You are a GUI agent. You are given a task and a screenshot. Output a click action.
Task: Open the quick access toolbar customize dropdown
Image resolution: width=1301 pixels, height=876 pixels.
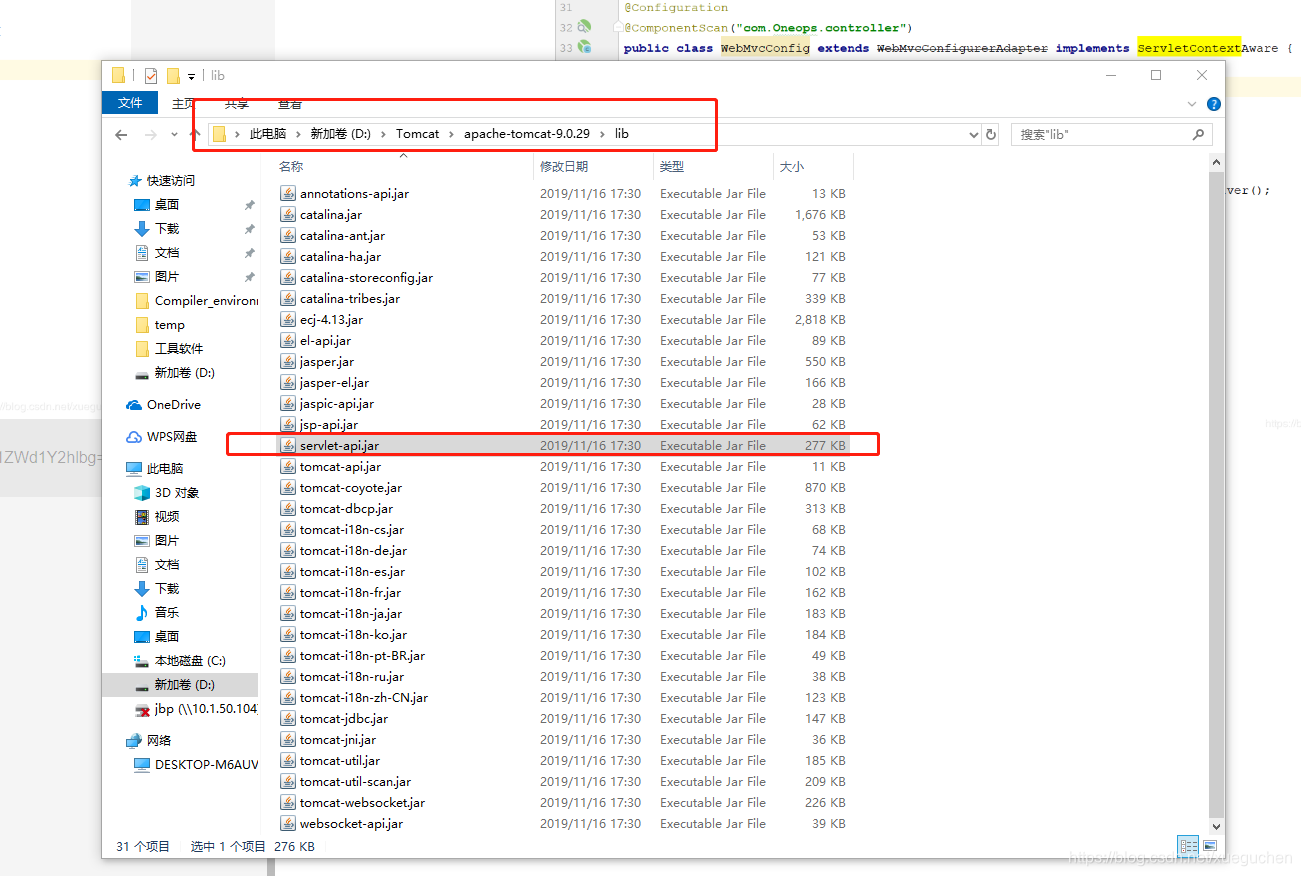(x=191, y=76)
